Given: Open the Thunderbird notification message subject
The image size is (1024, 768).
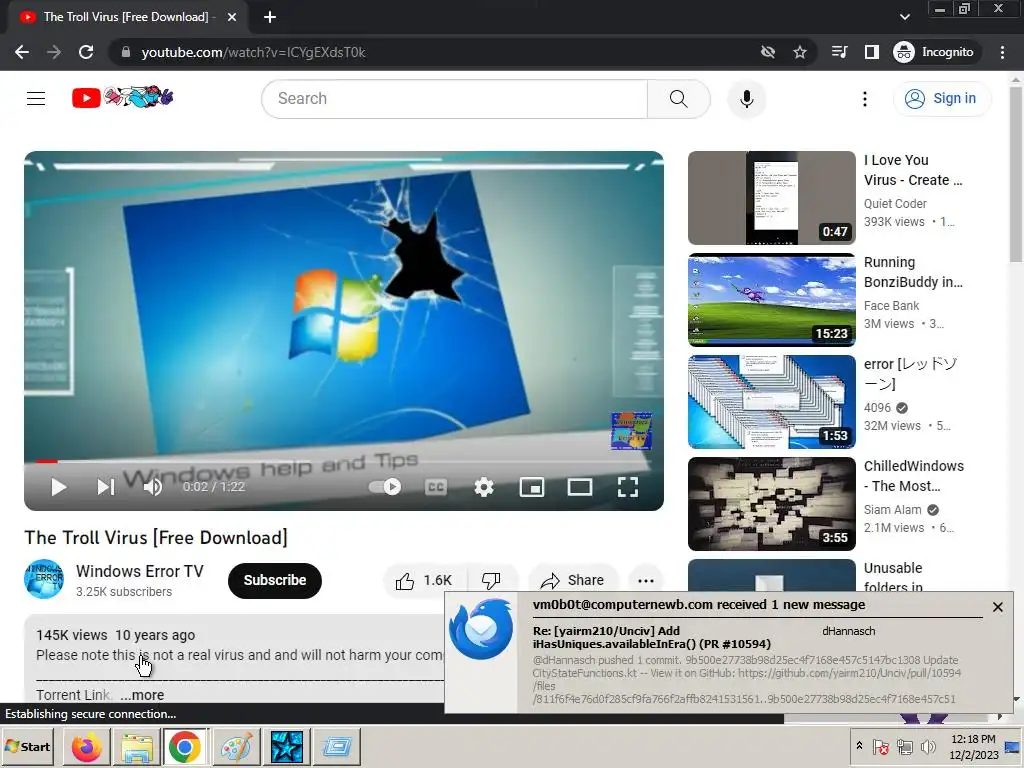Looking at the screenshot, I should [x=652, y=637].
